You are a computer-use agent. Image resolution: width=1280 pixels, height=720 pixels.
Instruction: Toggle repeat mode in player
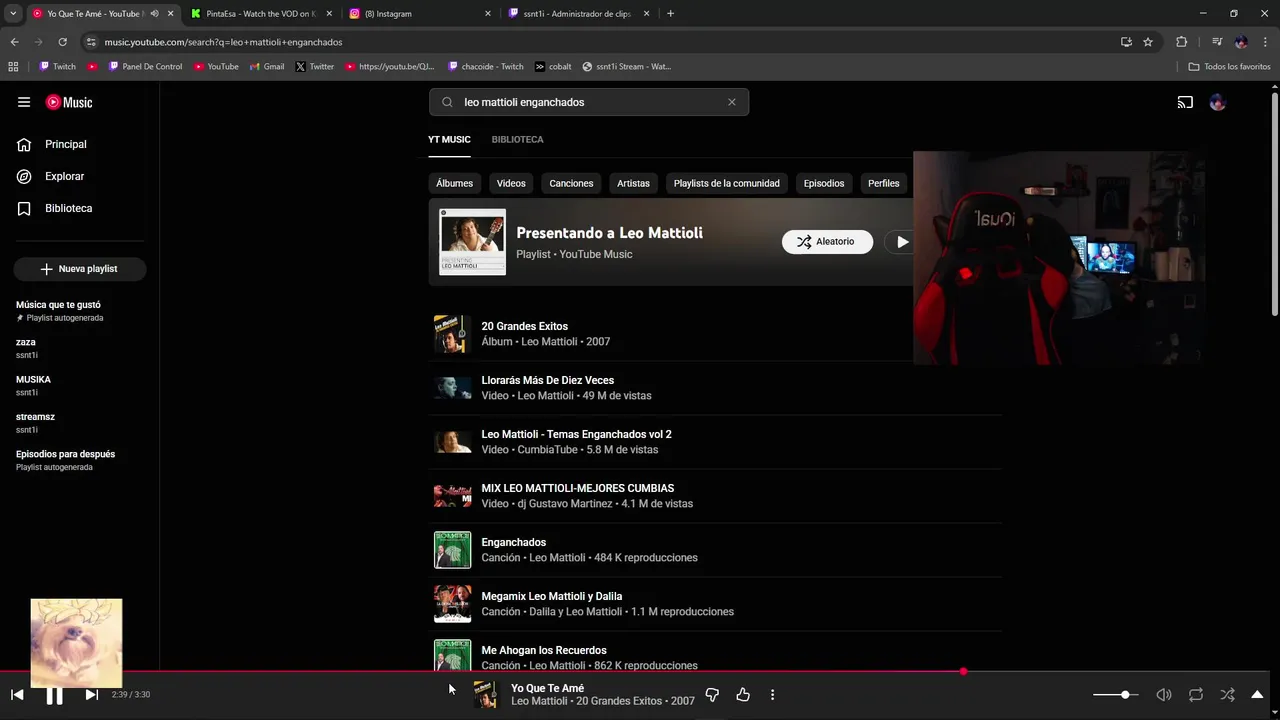[1196, 695]
